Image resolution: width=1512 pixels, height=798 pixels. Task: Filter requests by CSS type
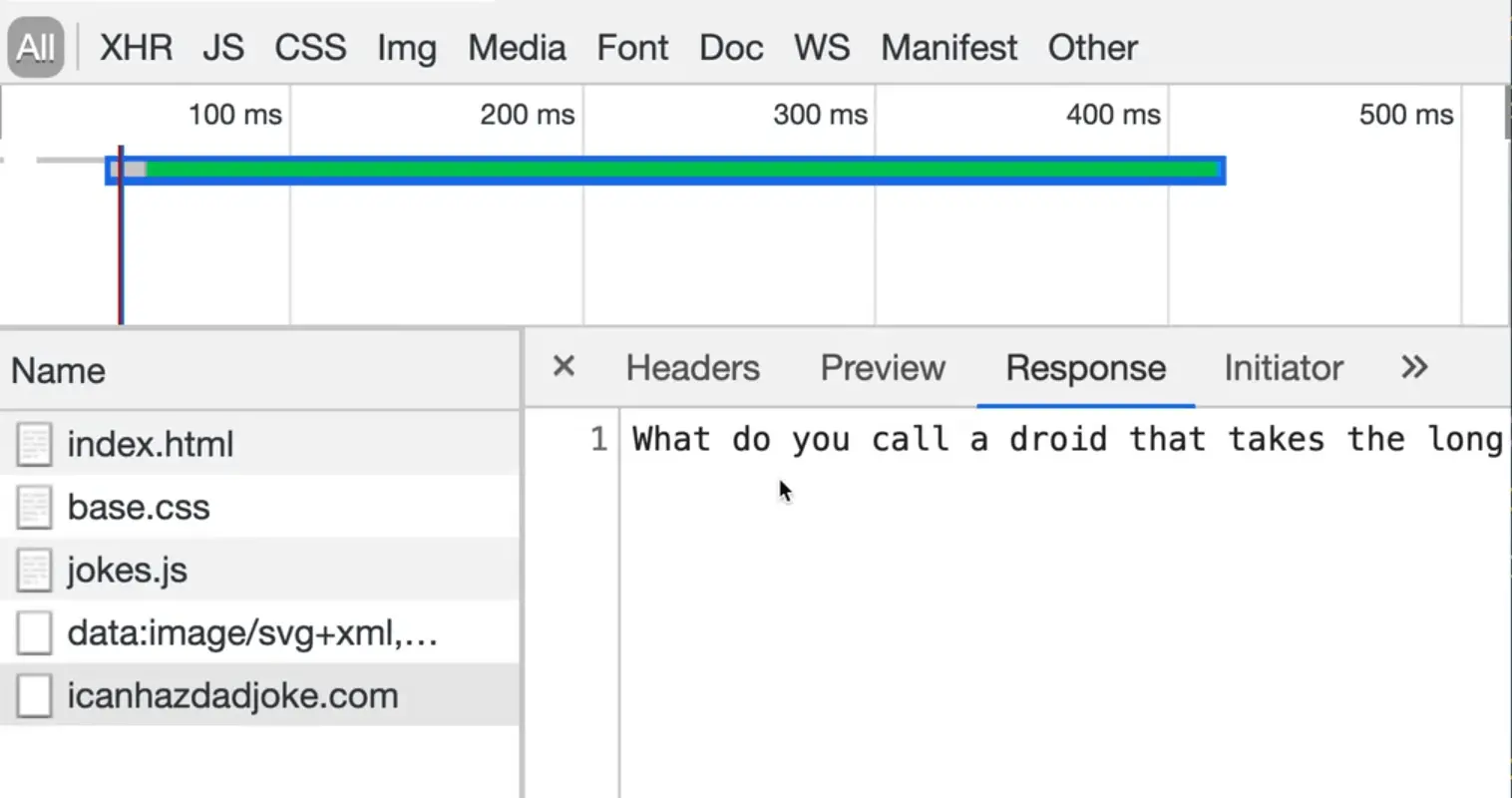(310, 48)
